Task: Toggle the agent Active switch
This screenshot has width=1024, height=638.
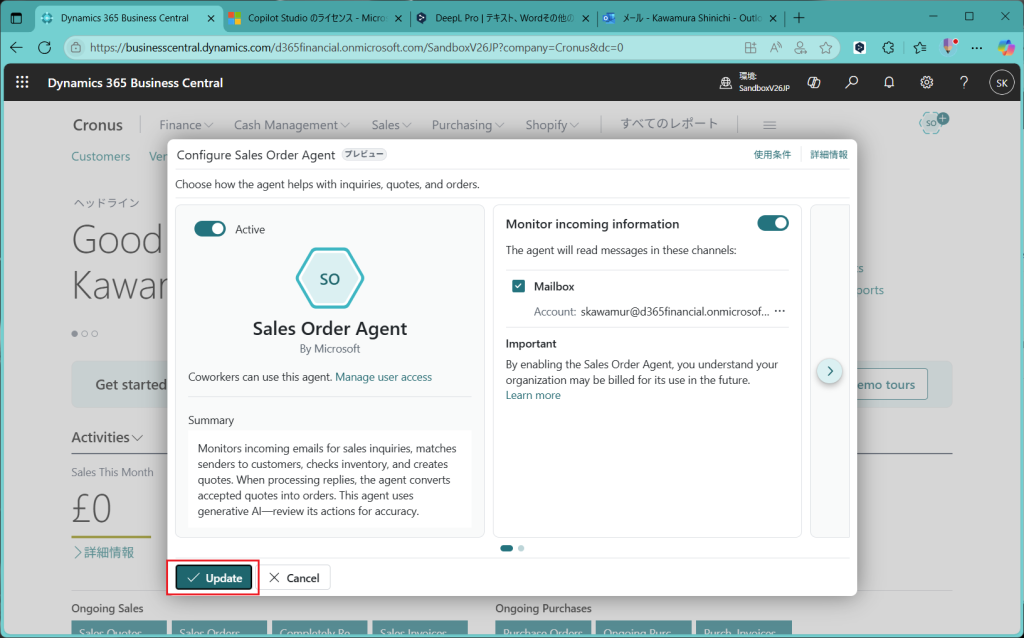Action: tap(210, 229)
